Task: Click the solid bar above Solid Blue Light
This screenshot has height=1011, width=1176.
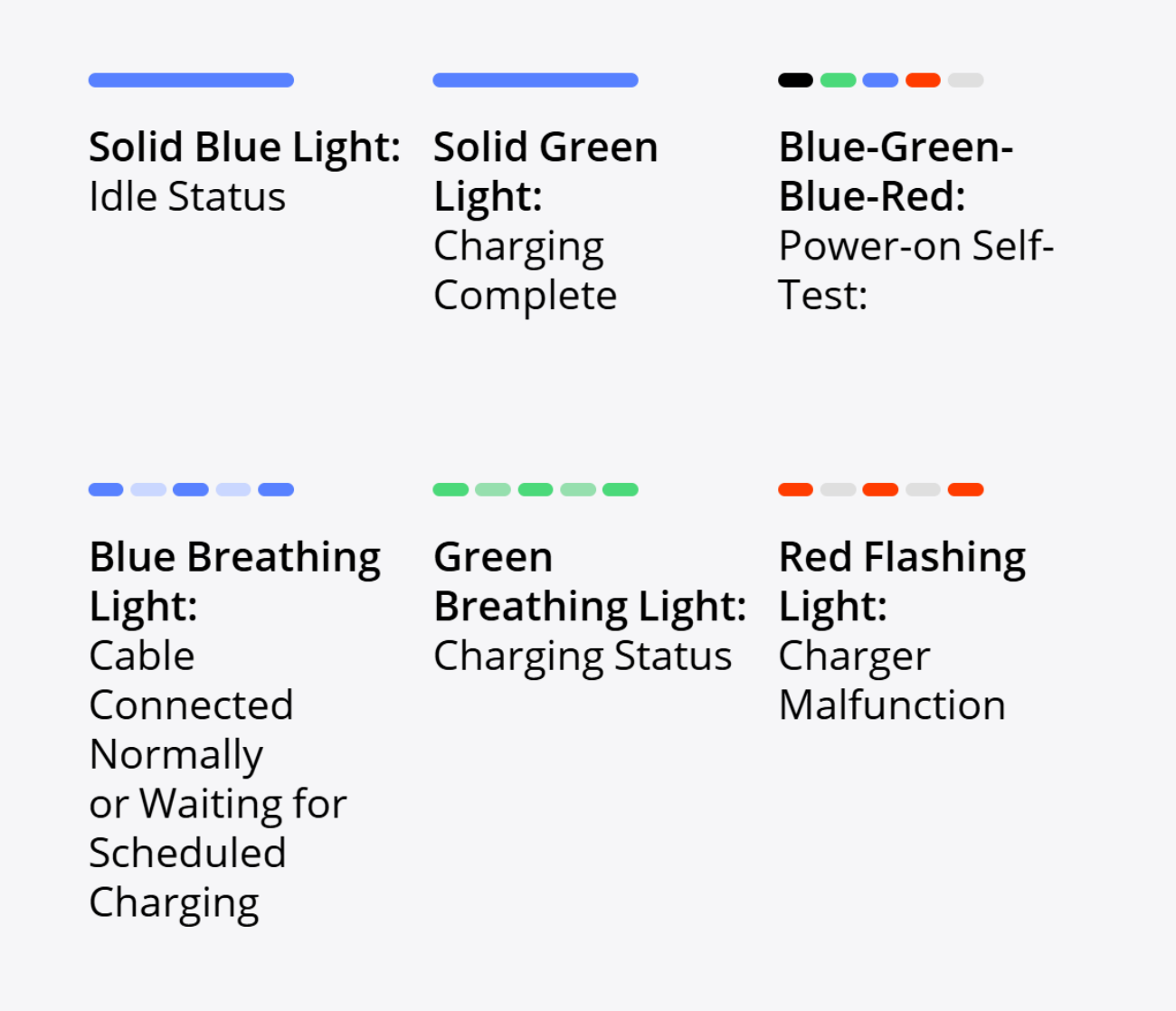Action: 191,80
